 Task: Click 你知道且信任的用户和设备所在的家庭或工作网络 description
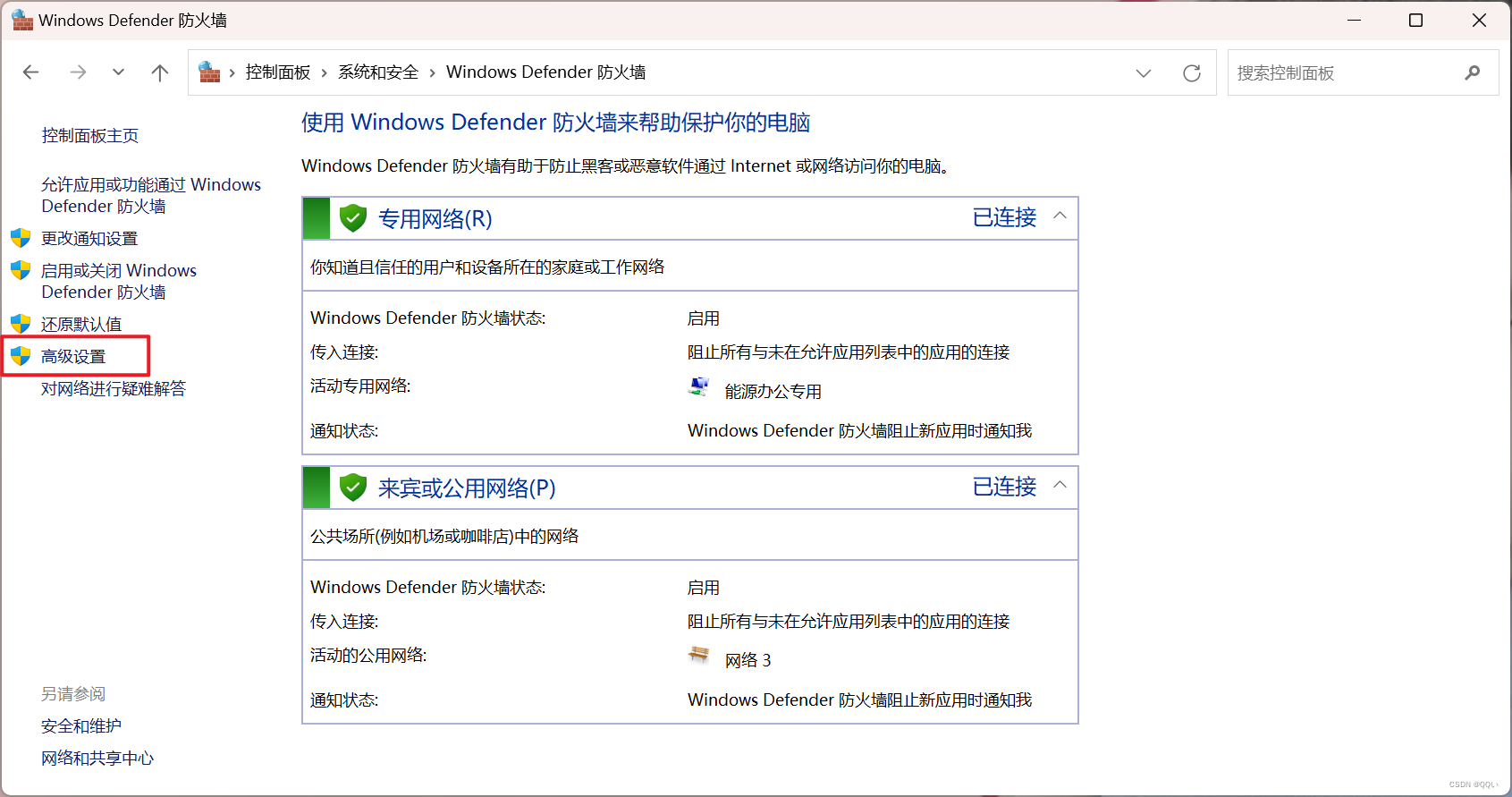(x=487, y=267)
